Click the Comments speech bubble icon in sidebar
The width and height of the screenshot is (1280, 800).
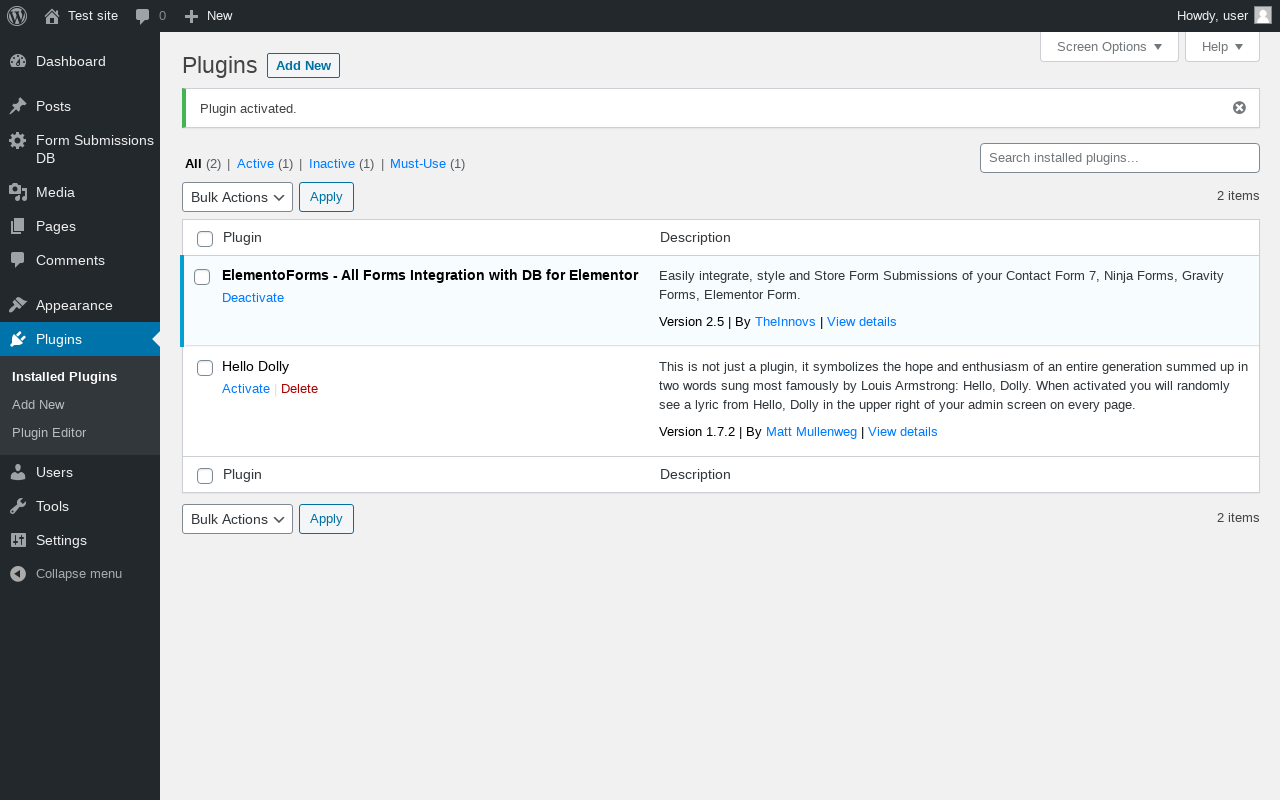pyautogui.click(x=18, y=260)
